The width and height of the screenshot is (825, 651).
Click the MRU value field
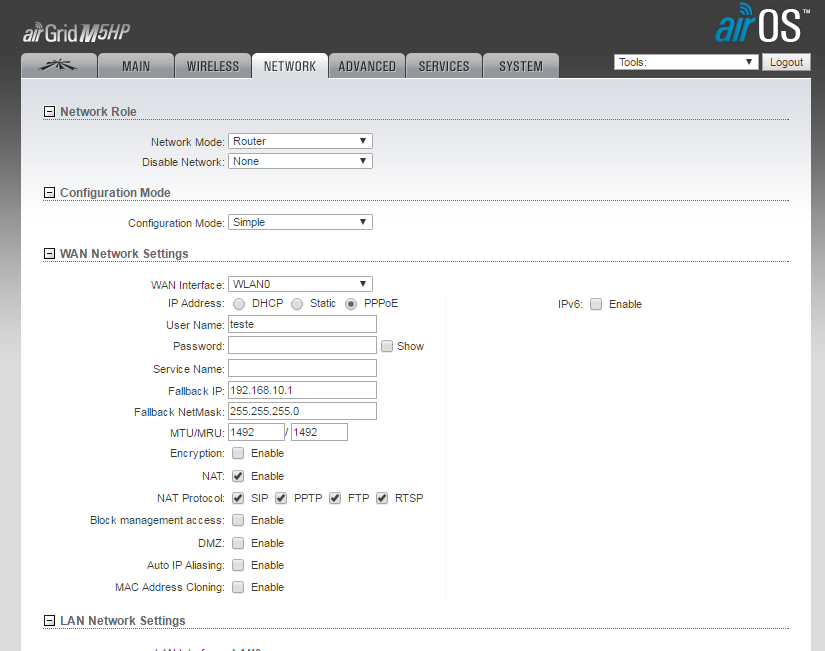pos(319,432)
